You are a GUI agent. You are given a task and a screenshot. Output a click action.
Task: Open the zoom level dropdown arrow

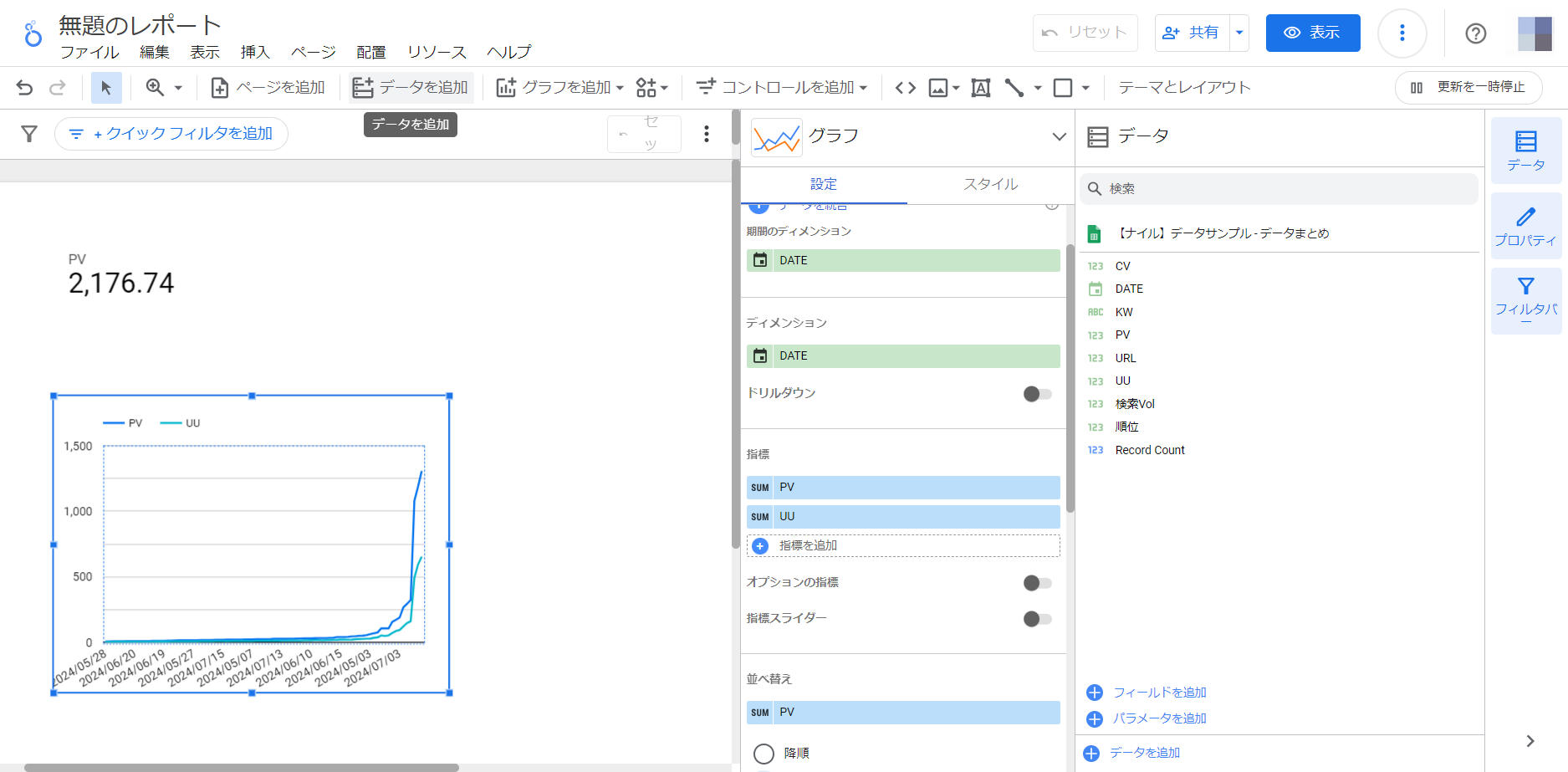pyautogui.click(x=177, y=87)
